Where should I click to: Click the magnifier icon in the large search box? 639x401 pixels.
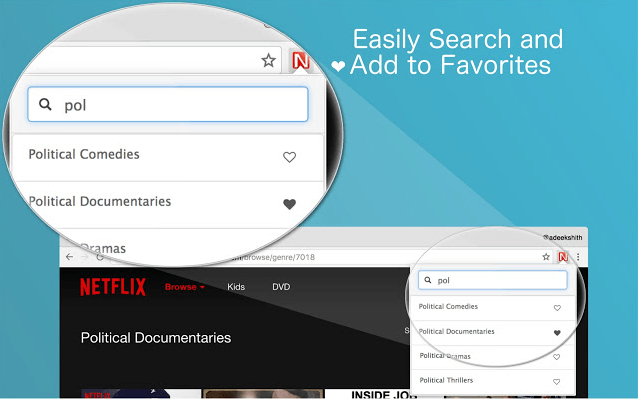[45, 104]
